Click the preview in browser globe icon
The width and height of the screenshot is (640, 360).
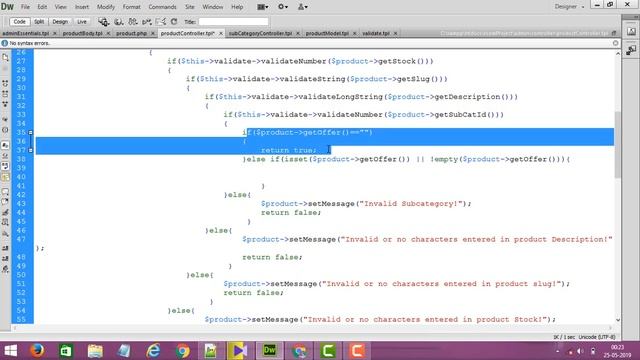tap(119, 22)
